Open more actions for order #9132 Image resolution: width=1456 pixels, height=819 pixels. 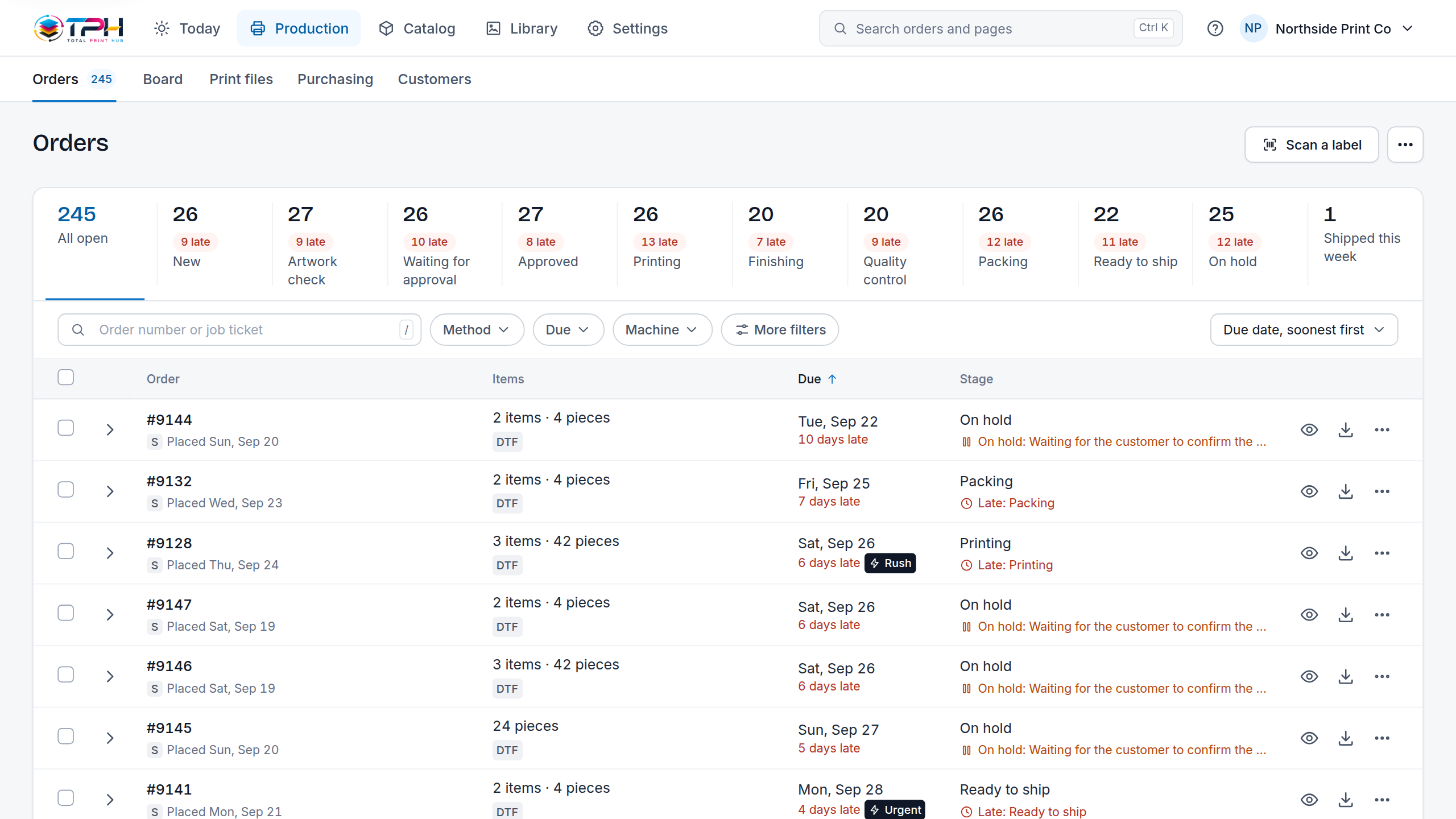coord(1382,491)
